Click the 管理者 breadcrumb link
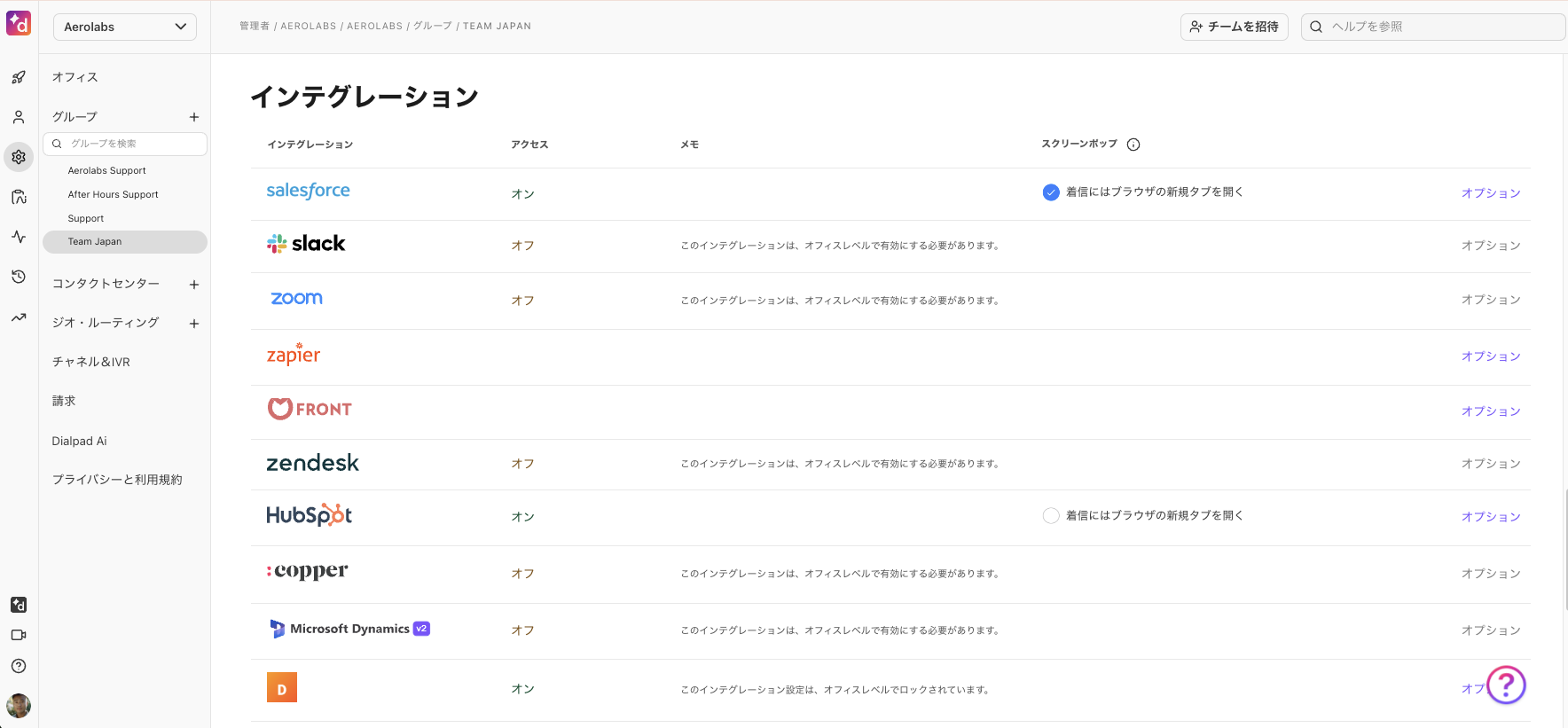The width and height of the screenshot is (1568, 728). [x=255, y=27]
